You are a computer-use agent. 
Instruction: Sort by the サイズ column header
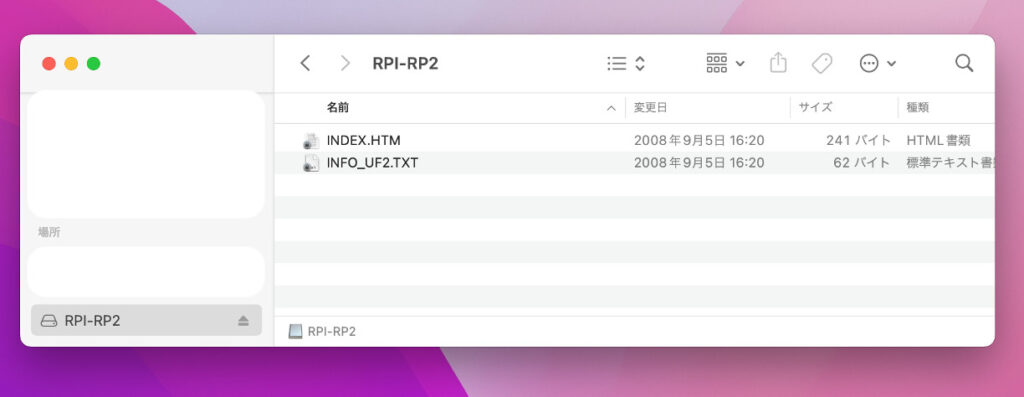816,108
